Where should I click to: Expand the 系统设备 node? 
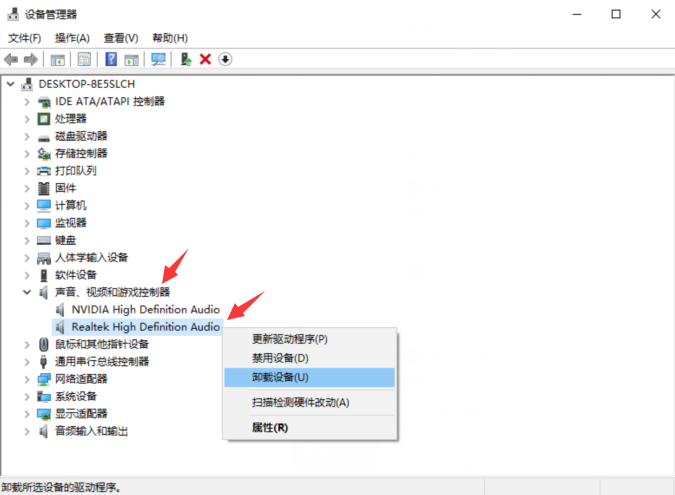click(x=27, y=396)
